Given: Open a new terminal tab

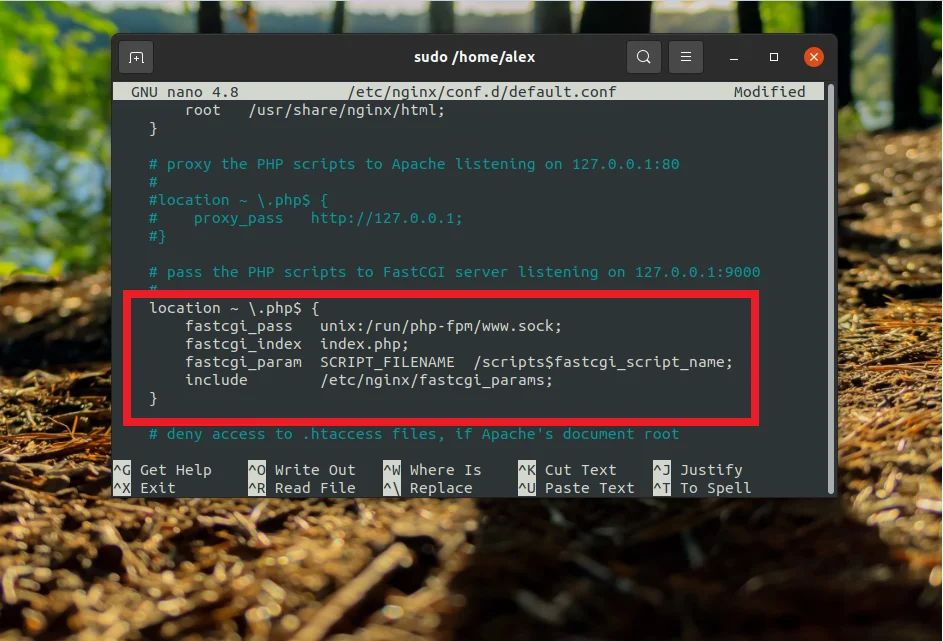Looking at the screenshot, I should click(136, 57).
